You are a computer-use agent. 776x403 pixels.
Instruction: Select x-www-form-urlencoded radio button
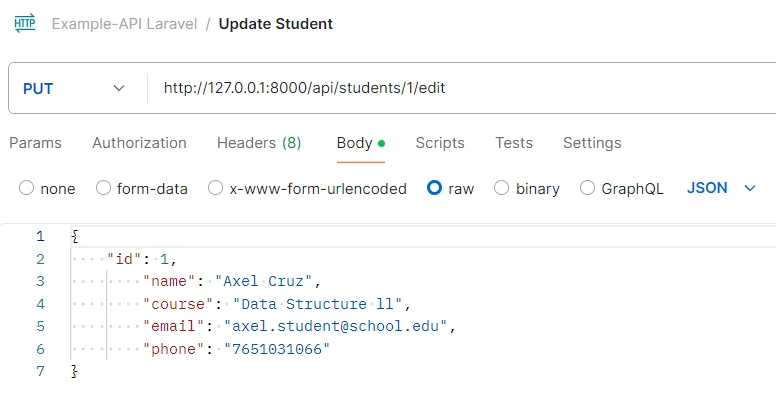click(x=216, y=188)
